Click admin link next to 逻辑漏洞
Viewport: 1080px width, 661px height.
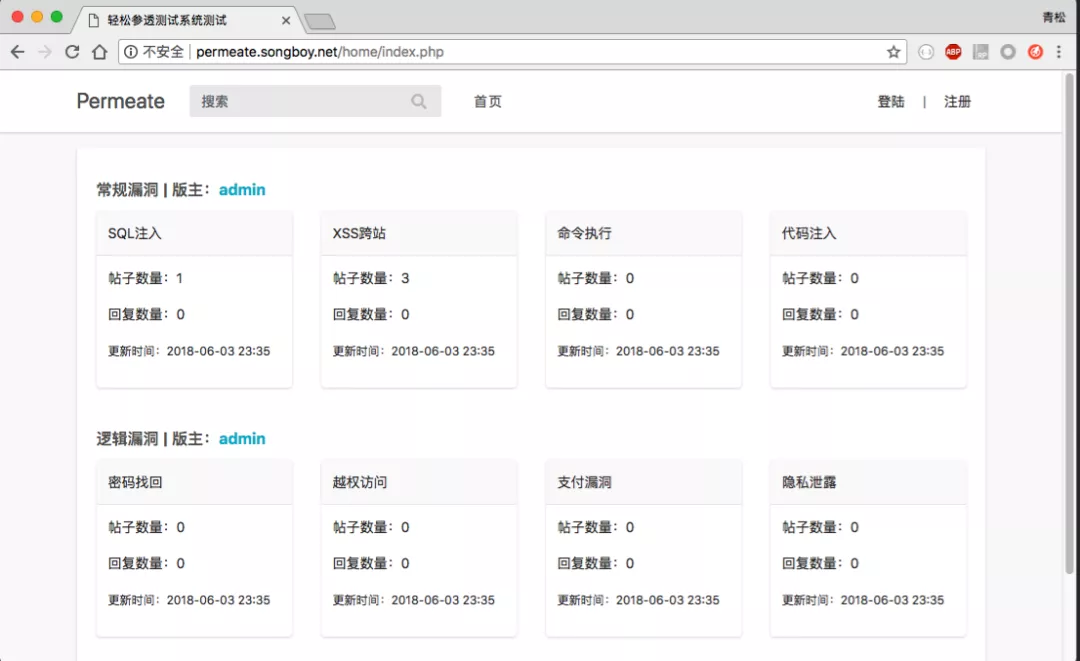pos(242,439)
